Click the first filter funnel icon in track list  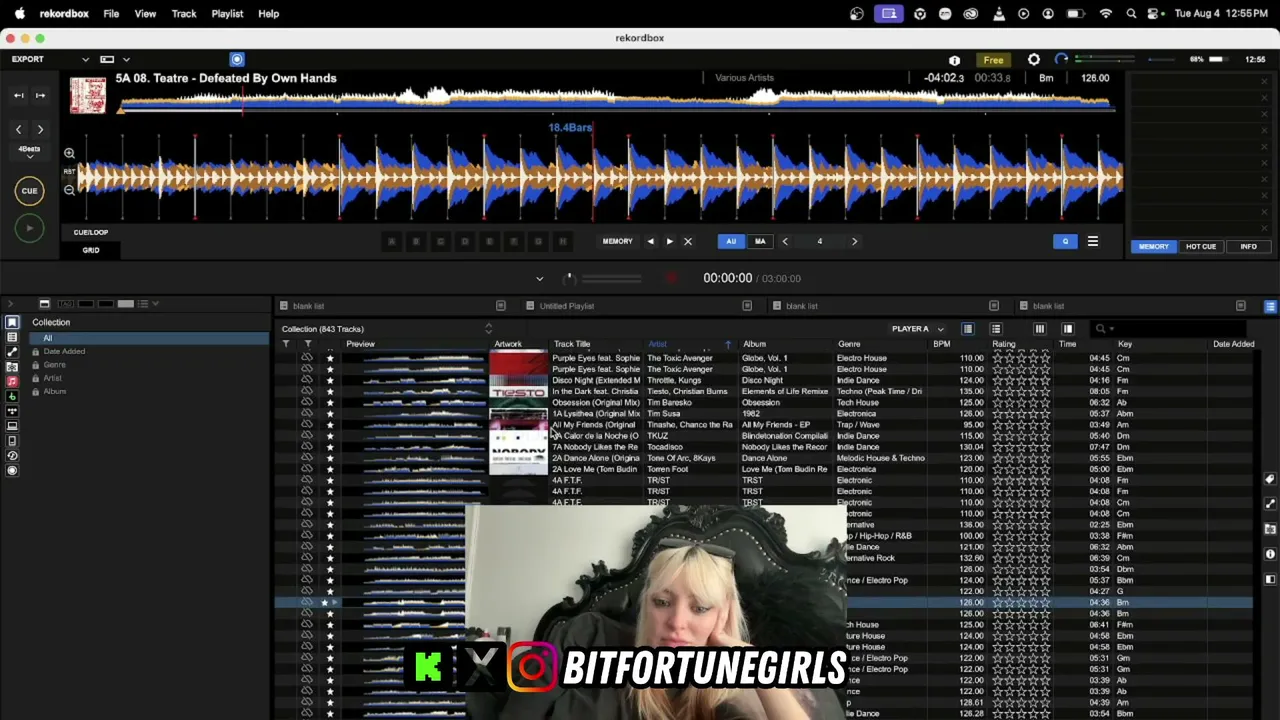(x=286, y=344)
